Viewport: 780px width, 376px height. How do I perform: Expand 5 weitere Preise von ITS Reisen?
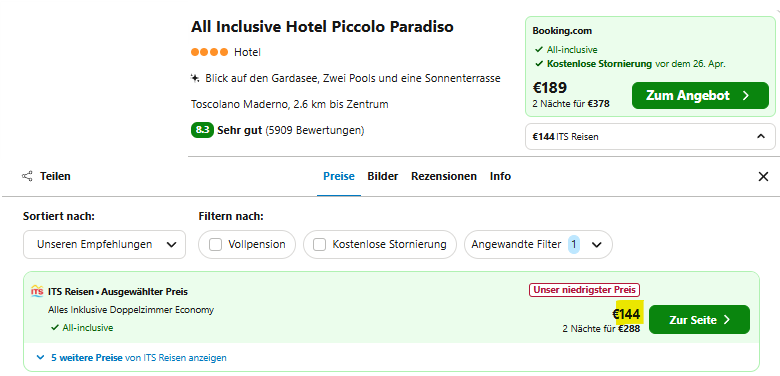(132, 358)
